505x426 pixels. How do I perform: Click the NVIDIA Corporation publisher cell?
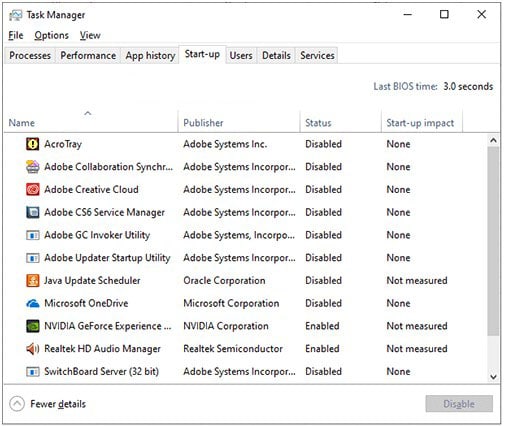point(226,326)
